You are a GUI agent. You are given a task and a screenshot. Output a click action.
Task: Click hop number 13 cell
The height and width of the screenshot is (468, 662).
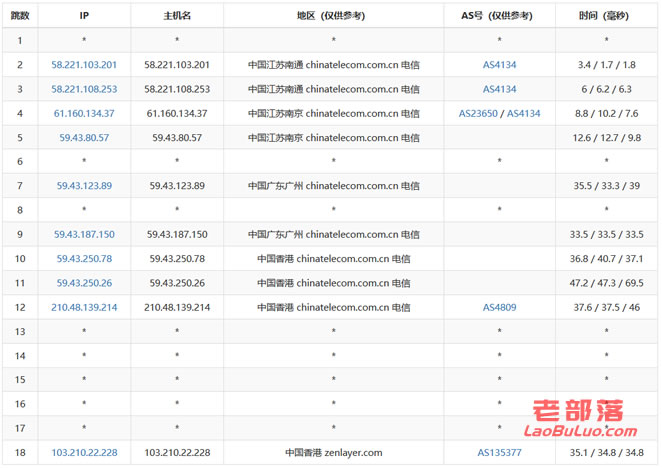click(x=20, y=332)
